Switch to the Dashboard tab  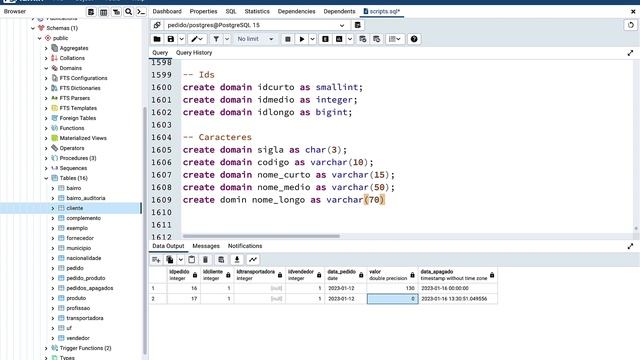tap(167, 11)
